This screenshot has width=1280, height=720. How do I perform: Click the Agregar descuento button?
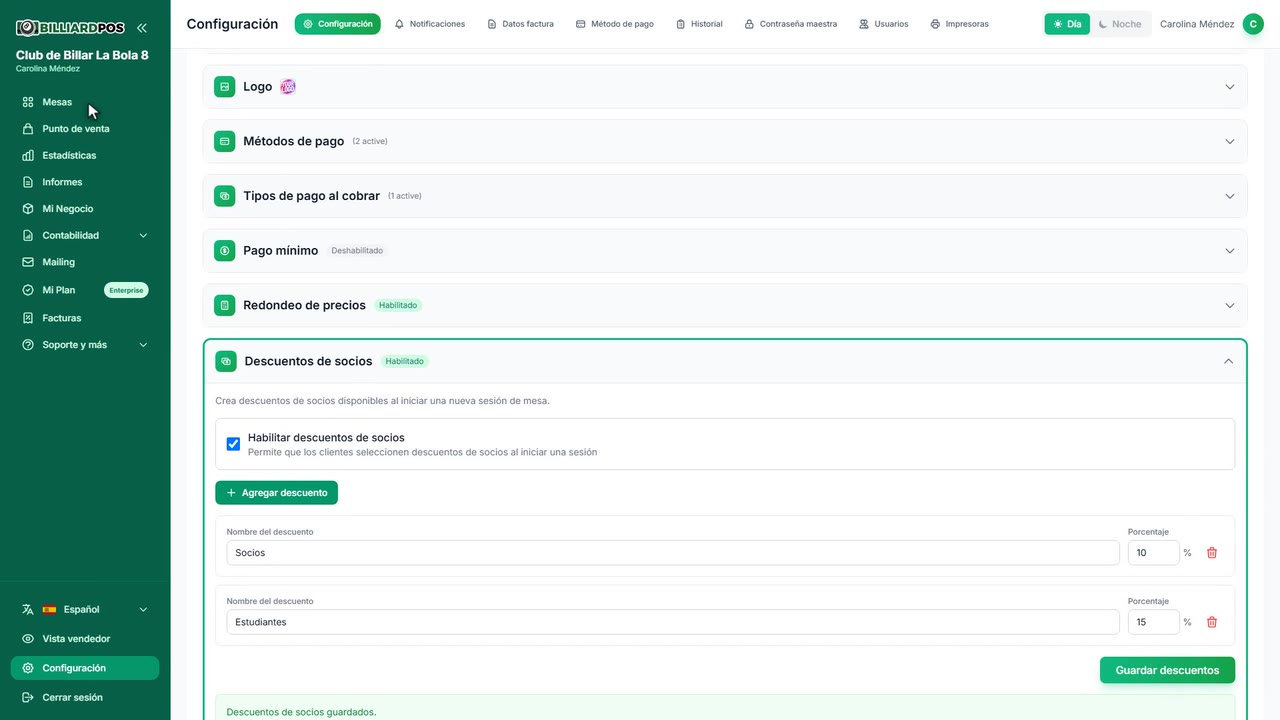pos(276,493)
